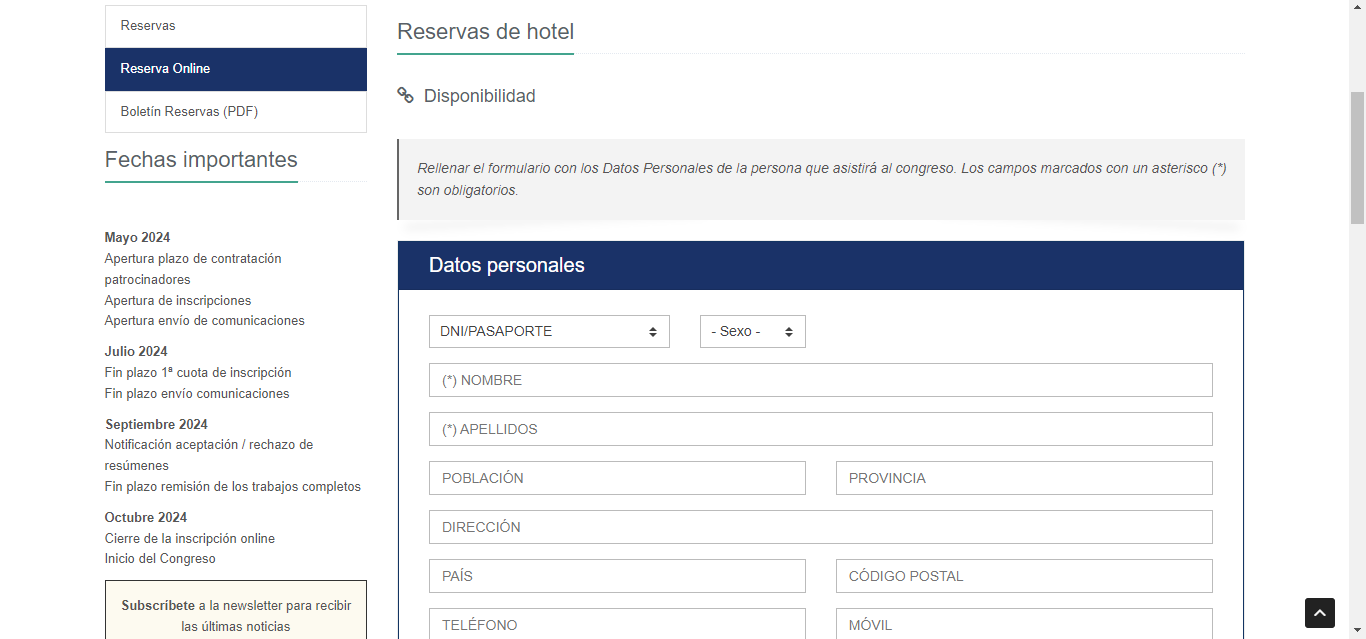The height and width of the screenshot is (639, 1366).
Task: Open the DNI/PASAPORTE dropdown
Action: (549, 332)
